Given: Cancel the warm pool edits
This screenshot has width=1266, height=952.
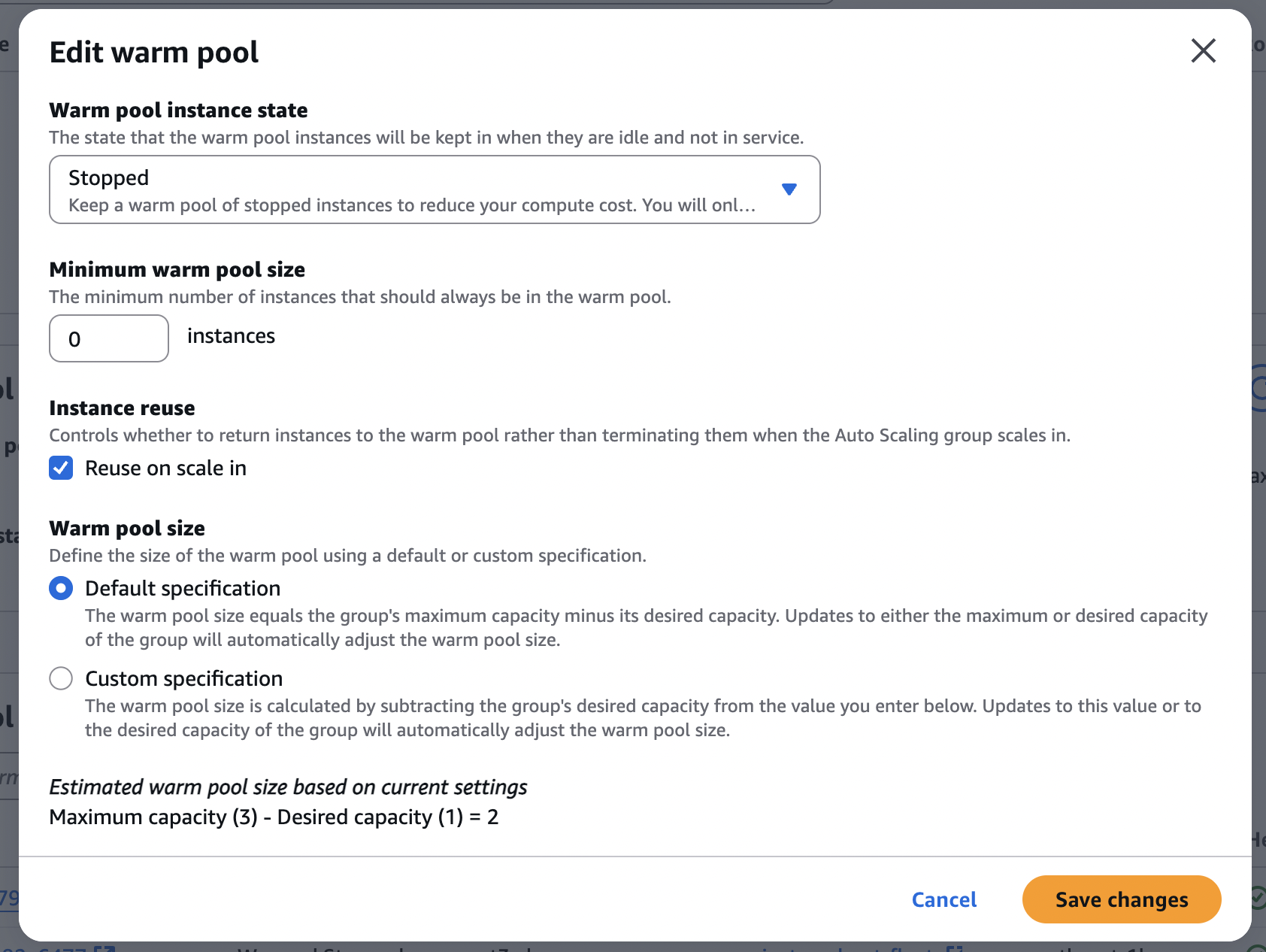Looking at the screenshot, I should pos(943,899).
